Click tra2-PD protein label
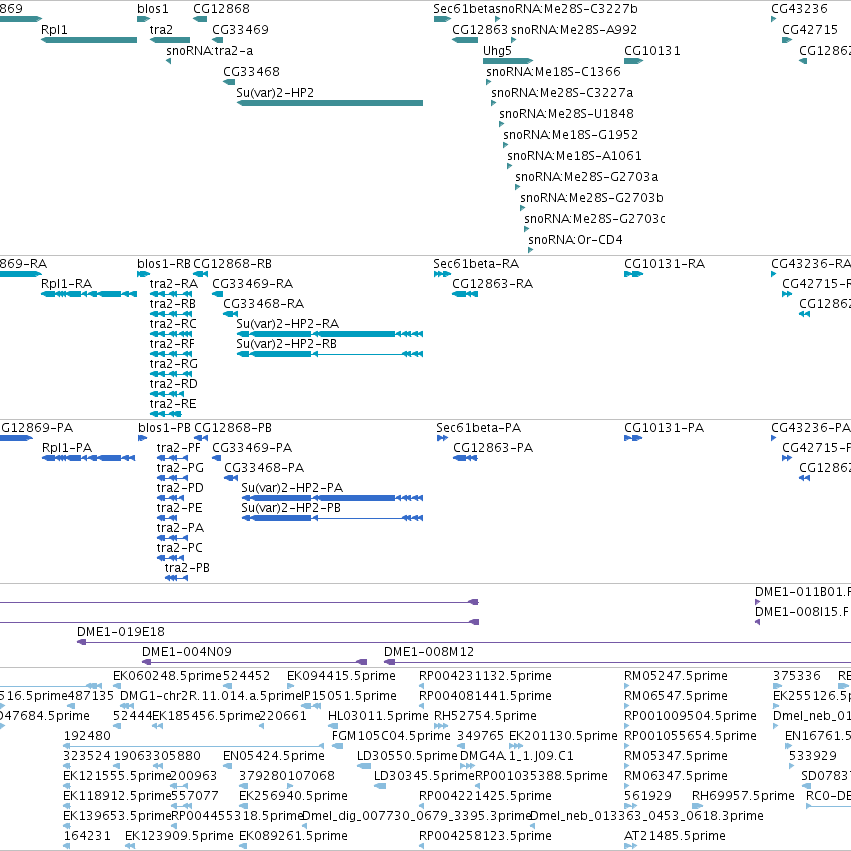Screen dimensions: 851x851 coord(180,488)
